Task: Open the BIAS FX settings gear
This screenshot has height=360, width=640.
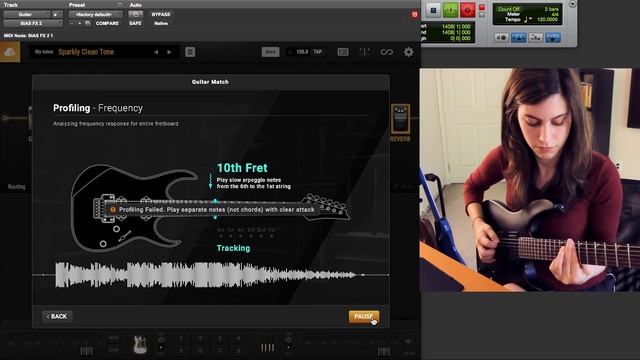Action: 408,52
